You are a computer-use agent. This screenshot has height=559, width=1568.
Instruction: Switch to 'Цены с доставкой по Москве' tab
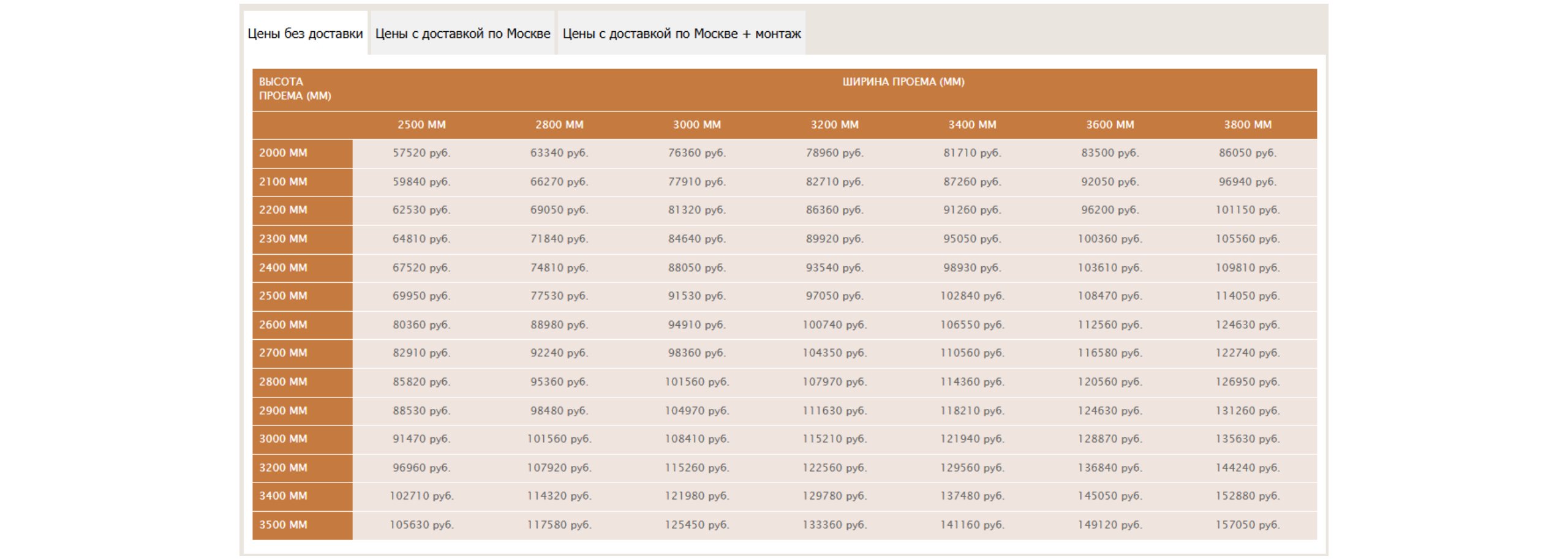point(462,34)
